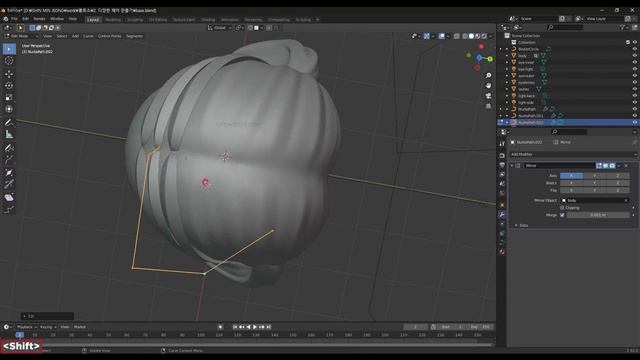Viewport: 640px width, 360px height.
Task: Open the Control Points header menu
Action: 109,36
